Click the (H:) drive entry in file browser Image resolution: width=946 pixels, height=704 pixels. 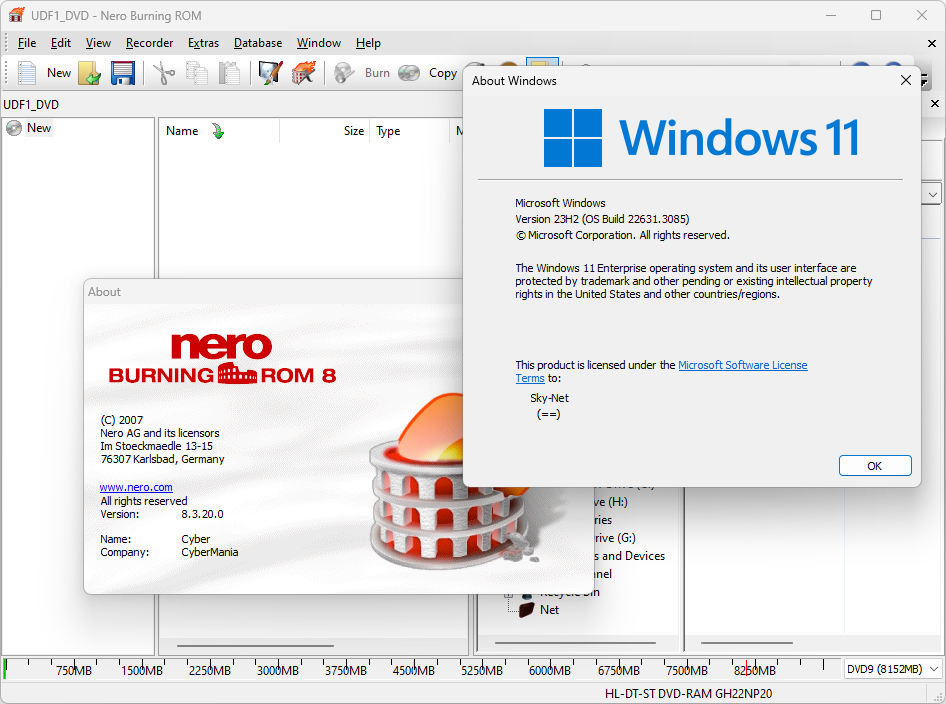click(611, 502)
